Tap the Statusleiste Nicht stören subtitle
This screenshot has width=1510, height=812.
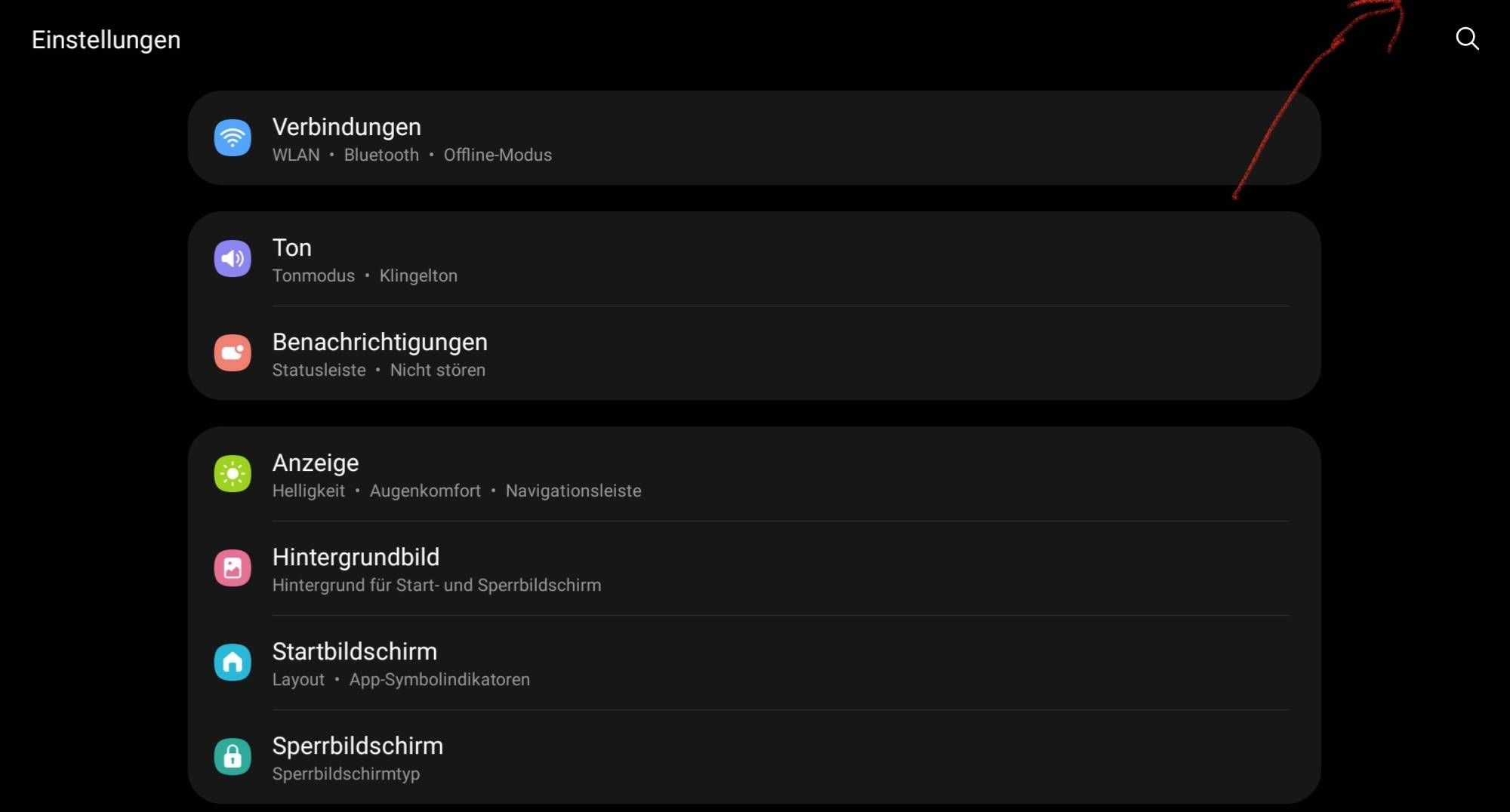[379, 370]
